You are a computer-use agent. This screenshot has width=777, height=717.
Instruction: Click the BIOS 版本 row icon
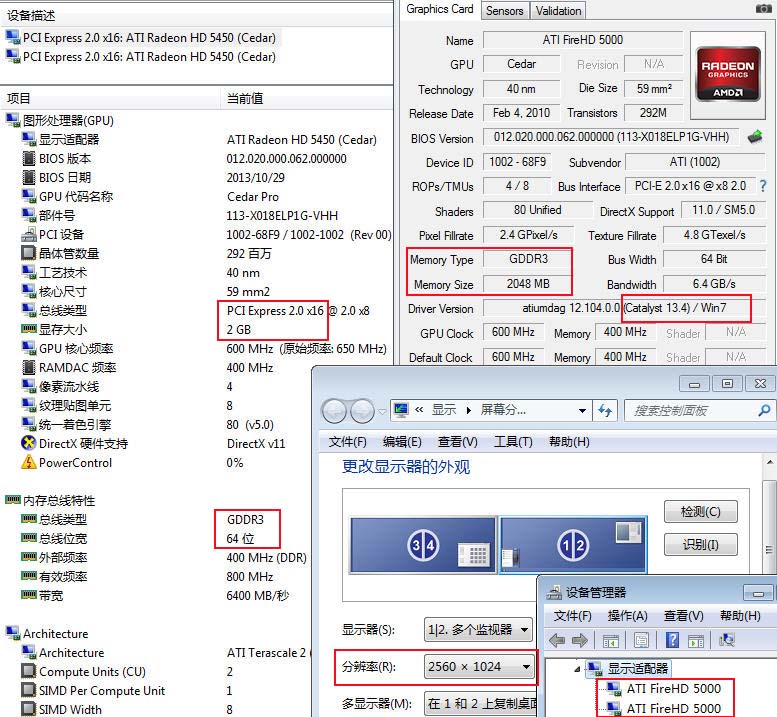tap(29, 159)
